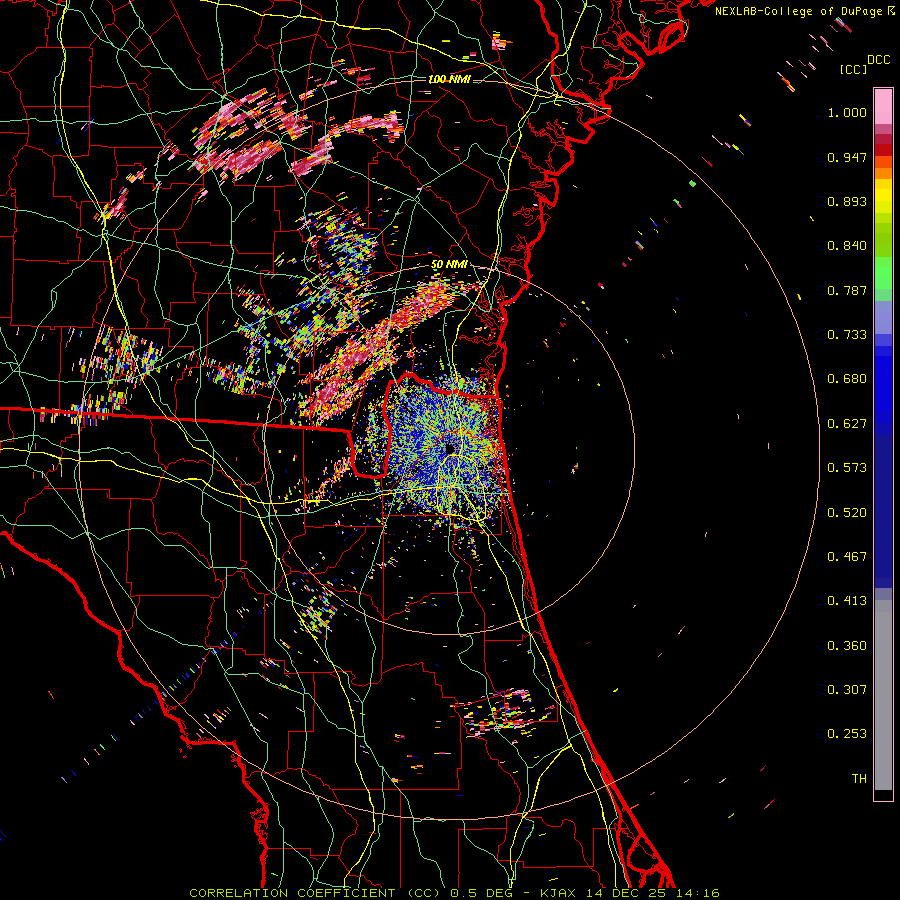Click the 100 NMI range ring label
The height and width of the screenshot is (900, 900).
pos(449,79)
